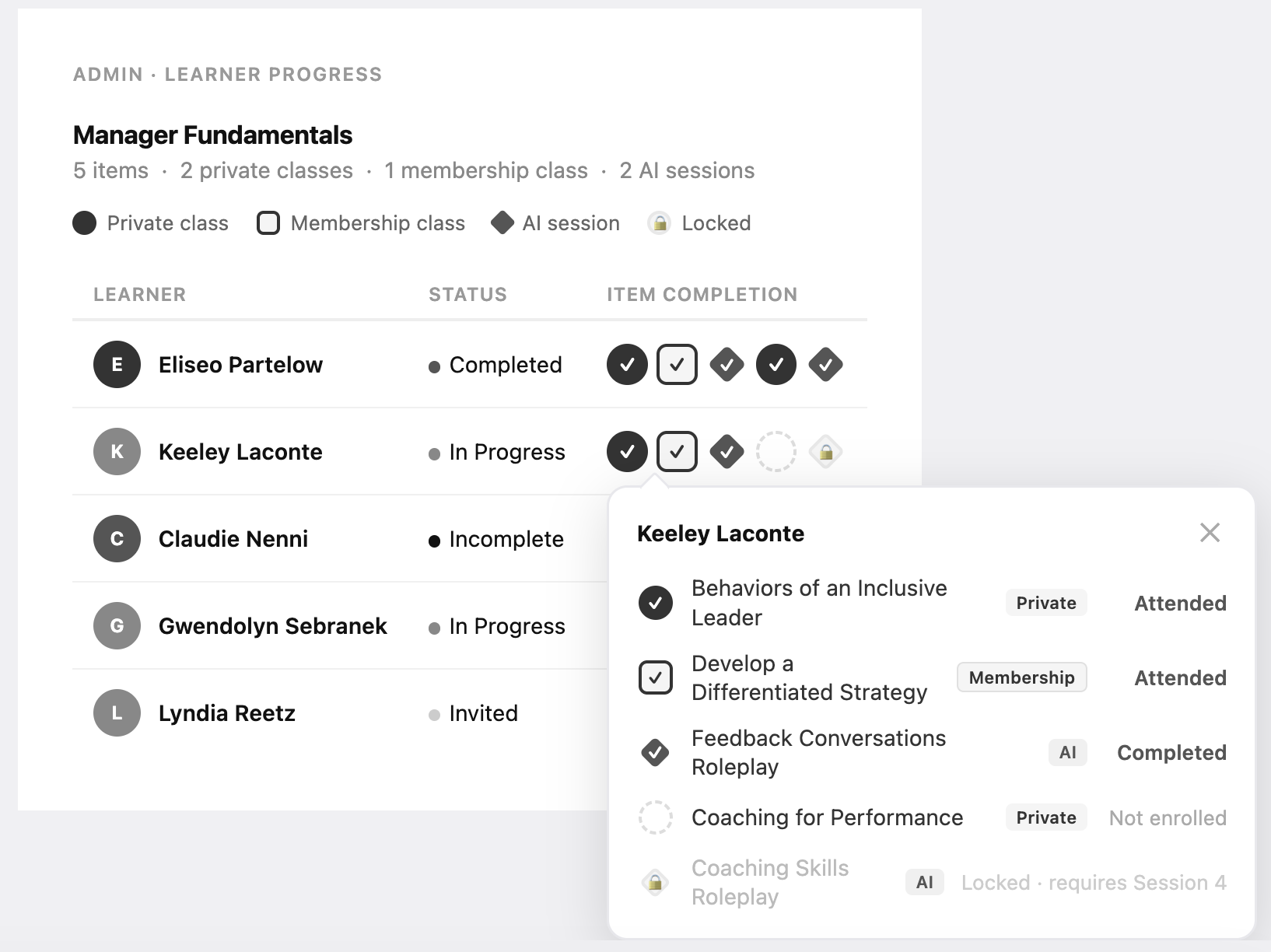
Task: Click Claudie Nenni's Incomplete status
Action: pos(495,539)
